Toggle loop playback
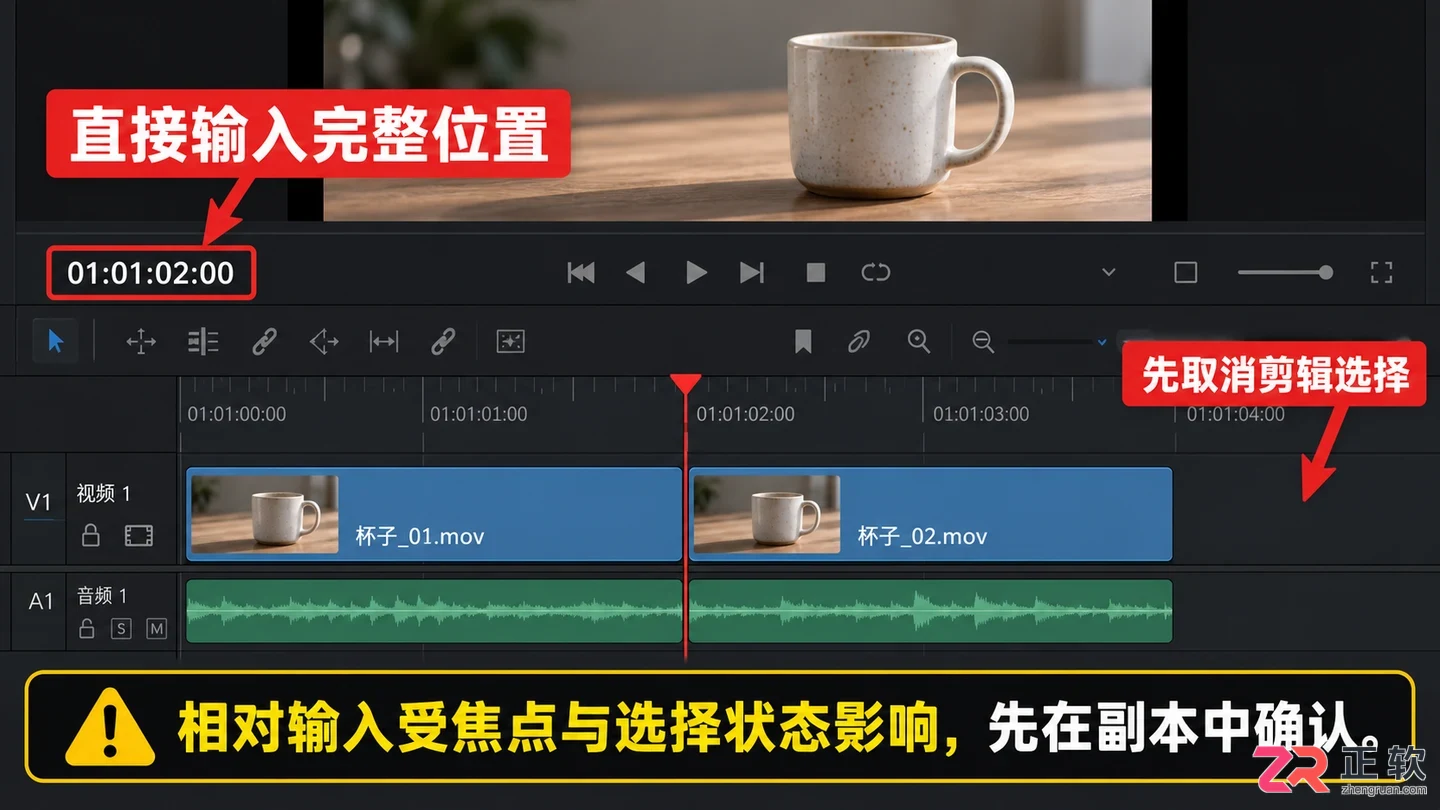1440x810 pixels. (x=875, y=272)
